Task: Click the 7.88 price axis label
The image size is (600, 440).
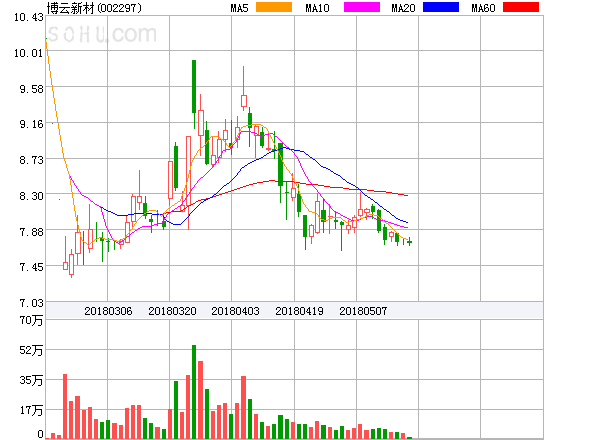Action: [31, 232]
